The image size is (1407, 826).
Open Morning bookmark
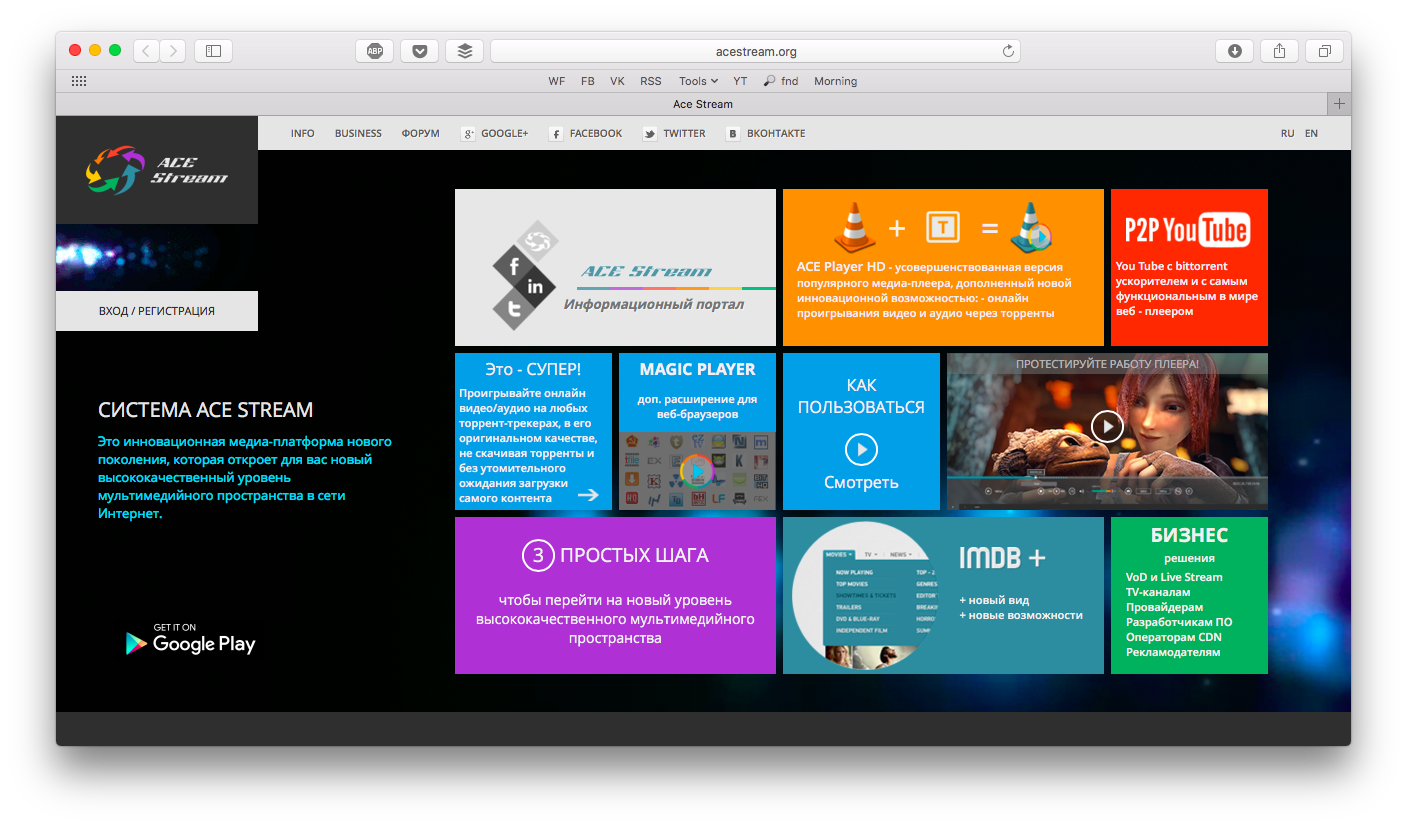tap(835, 81)
